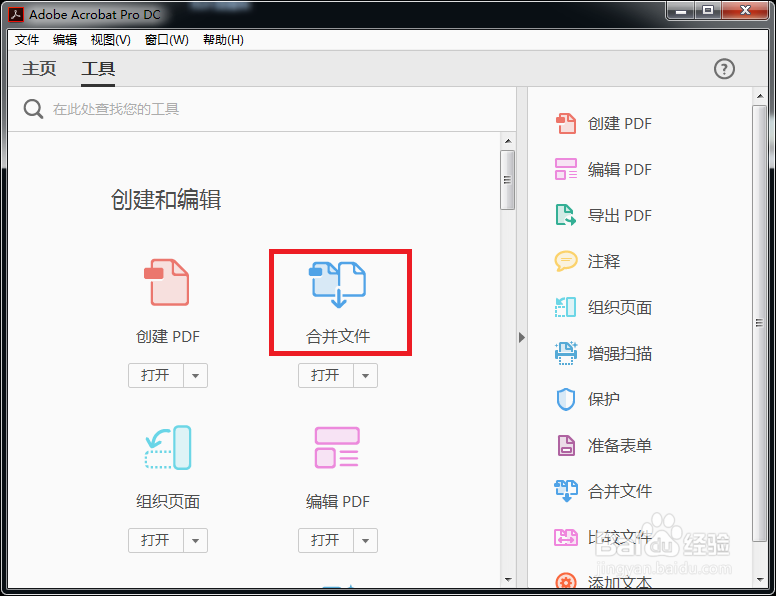Image resolution: width=776 pixels, height=596 pixels.
Task: Click the 创建 PDF text in sidebar
Action: coord(620,124)
